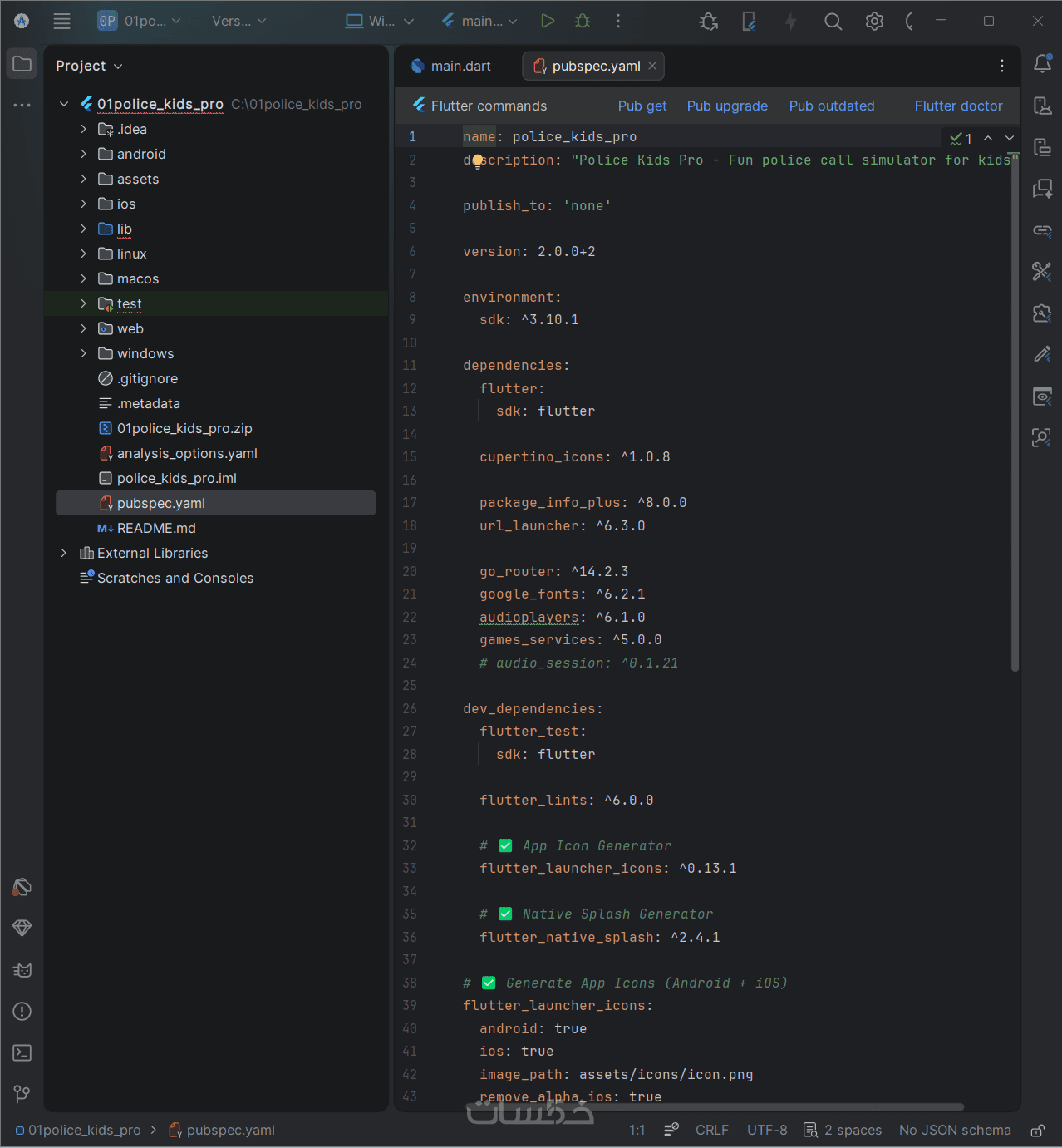The height and width of the screenshot is (1148, 1062).
Task: Open the Terminal tool window
Action: [x=22, y=1052]
